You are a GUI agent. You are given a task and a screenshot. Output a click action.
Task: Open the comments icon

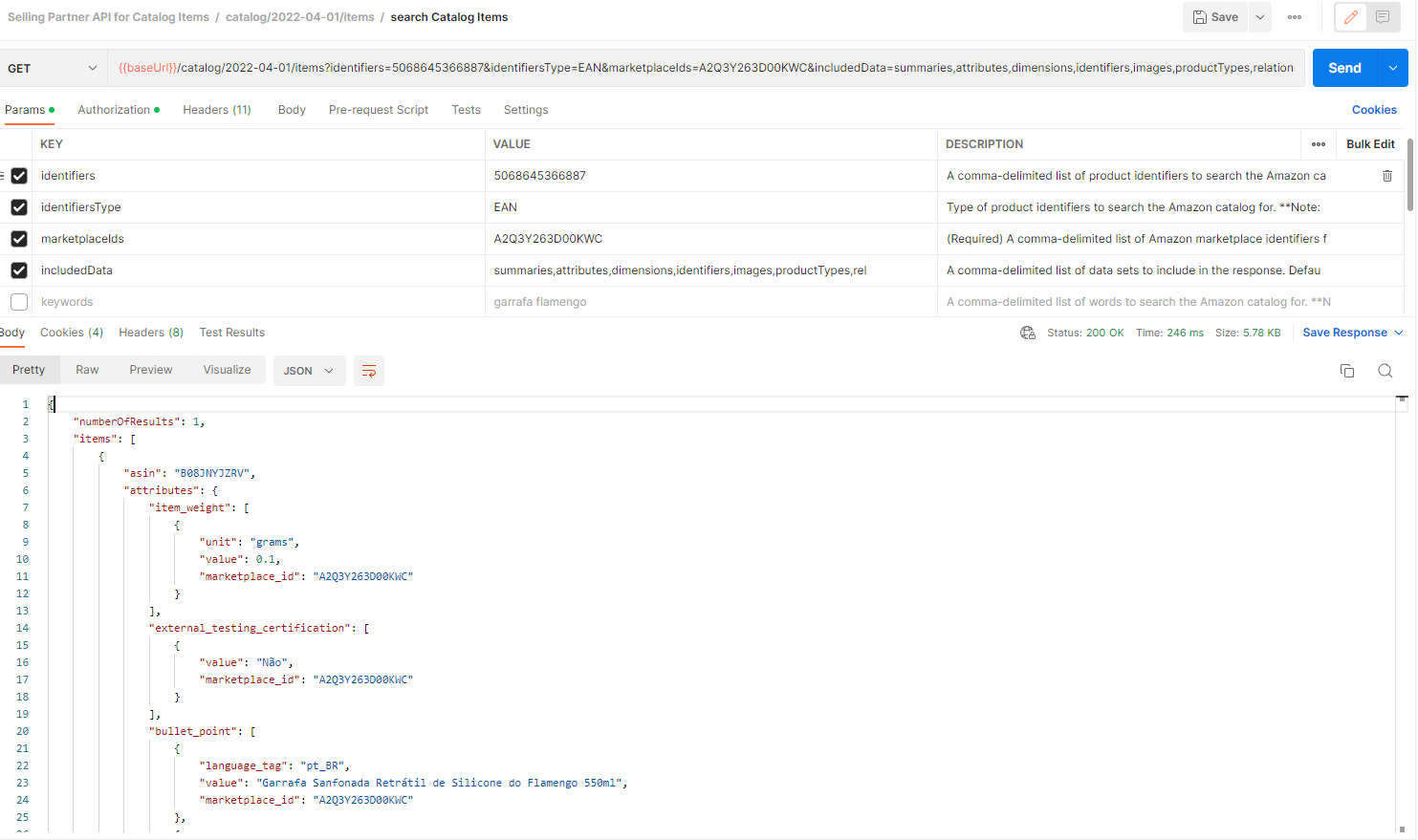coord(1383,17)
